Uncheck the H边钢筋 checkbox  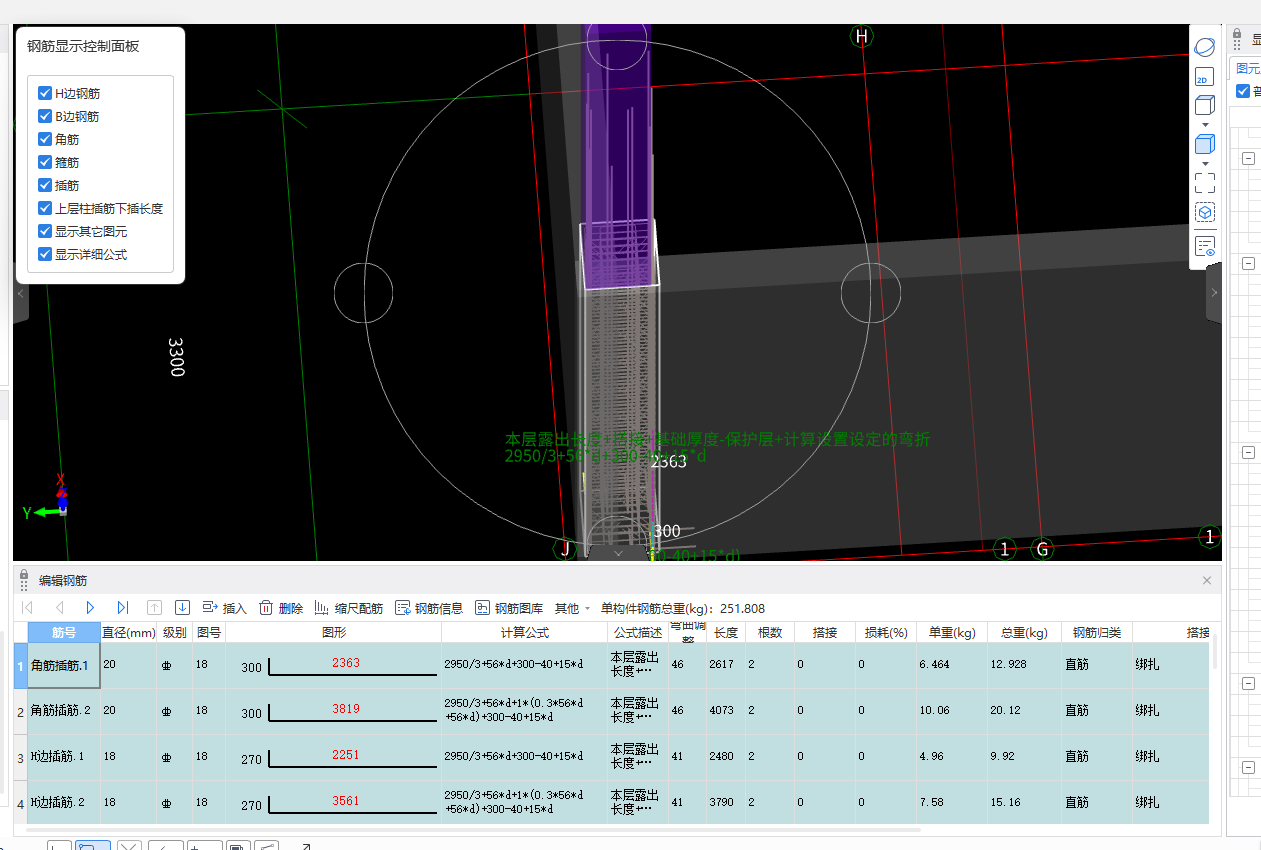coord(45,93)
